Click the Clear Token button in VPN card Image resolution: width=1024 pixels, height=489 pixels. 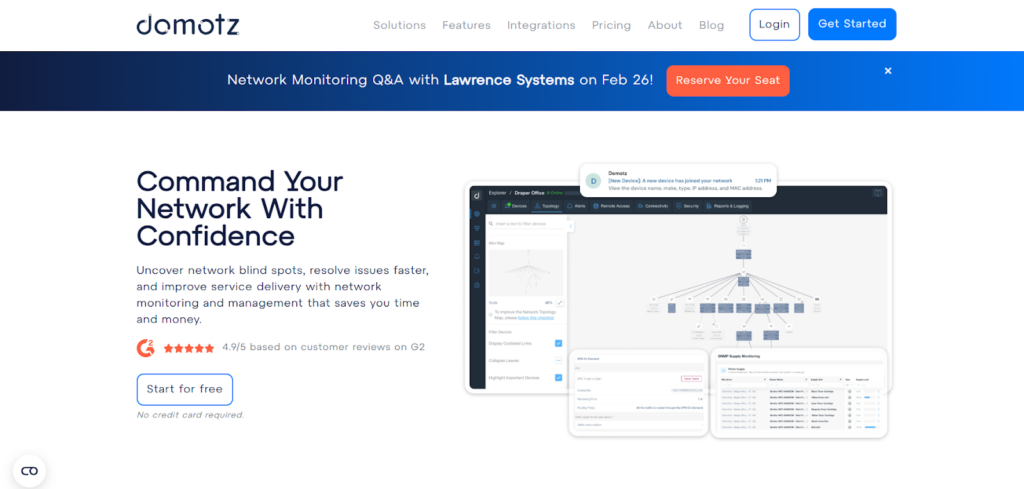[x=690, y=378]
